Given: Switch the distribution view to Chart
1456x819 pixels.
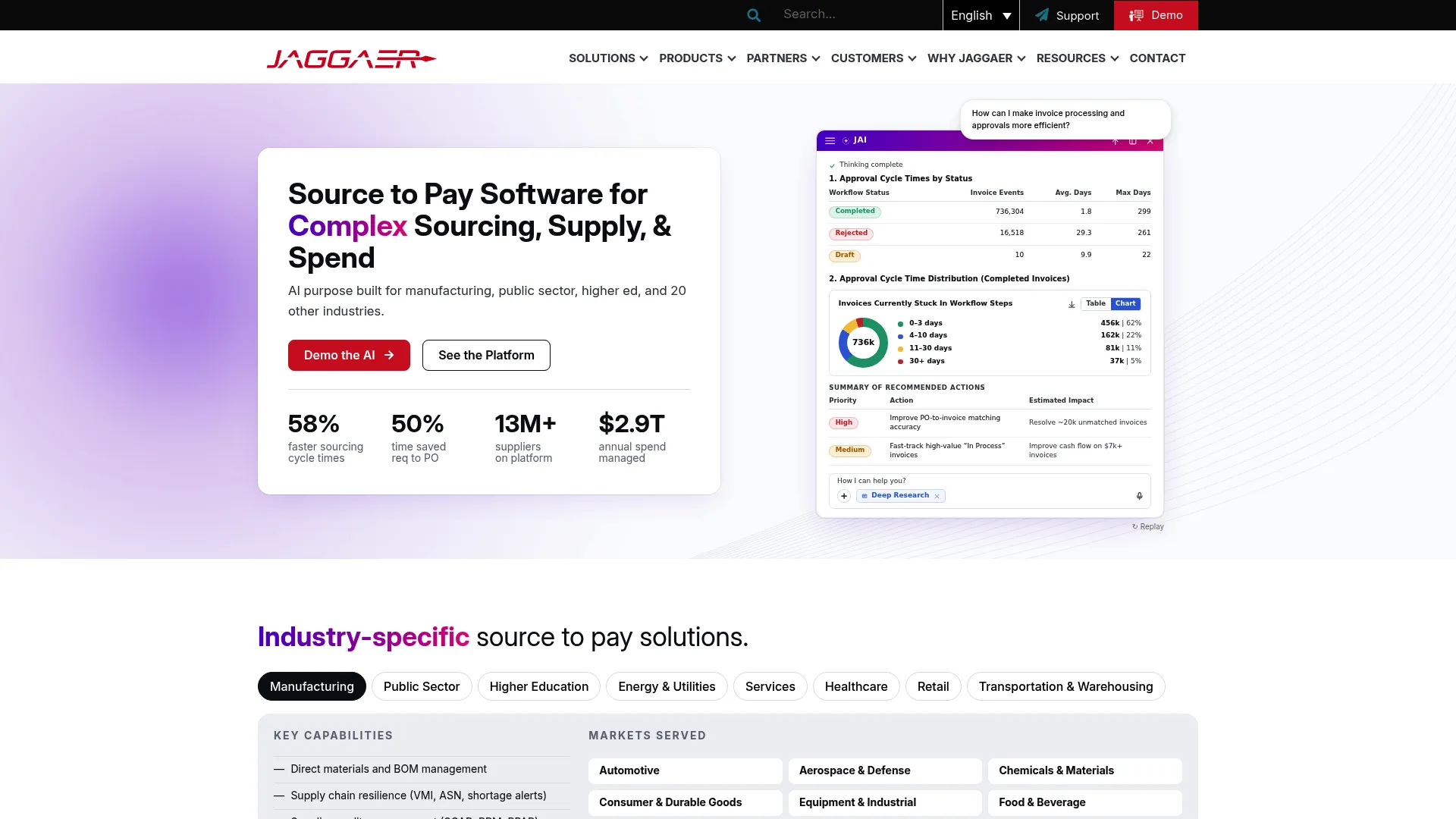Looking at the screenshot, I should (1125, 303).
